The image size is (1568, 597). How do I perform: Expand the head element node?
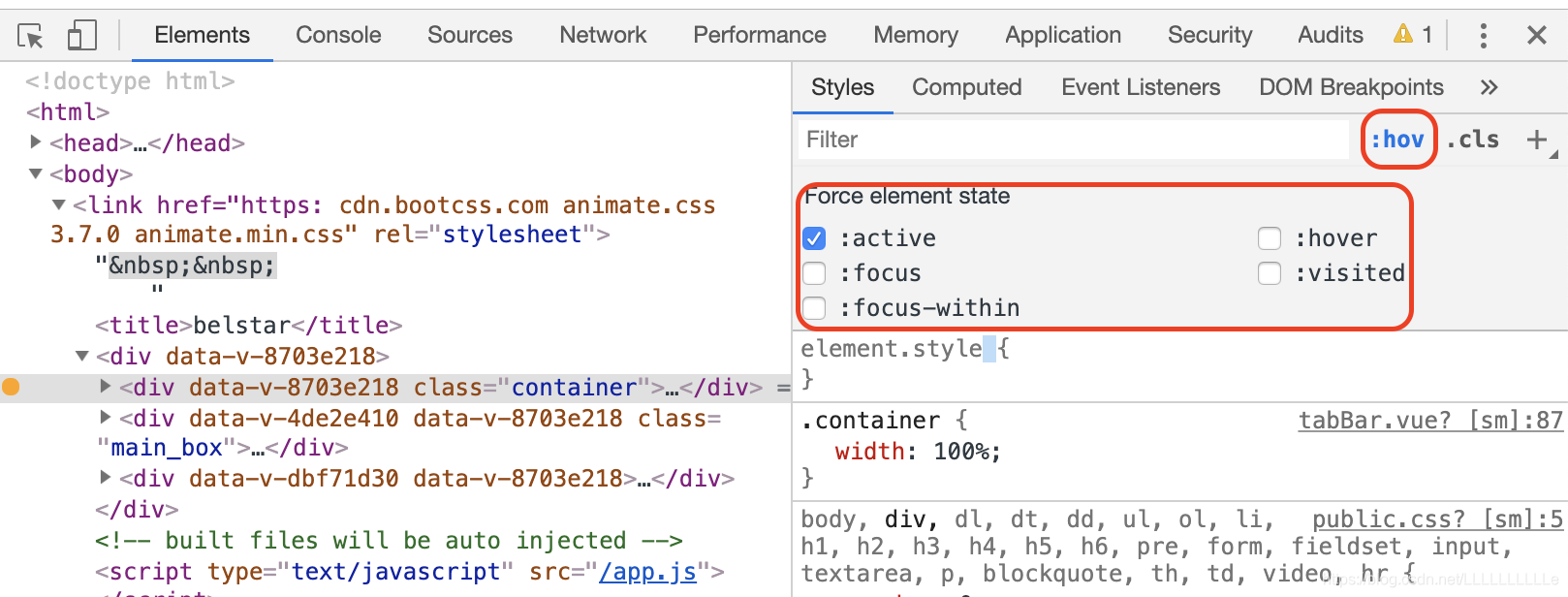pos(36,142)
